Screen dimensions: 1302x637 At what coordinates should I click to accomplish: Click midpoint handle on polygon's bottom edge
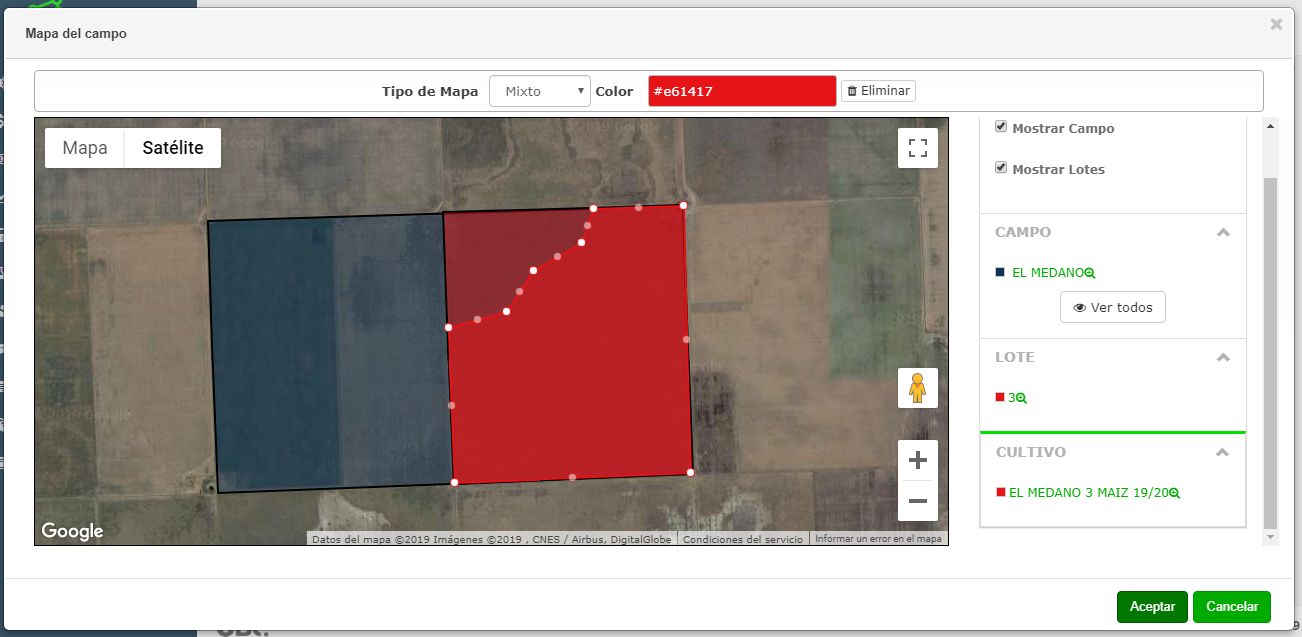(x=572, y=477)
